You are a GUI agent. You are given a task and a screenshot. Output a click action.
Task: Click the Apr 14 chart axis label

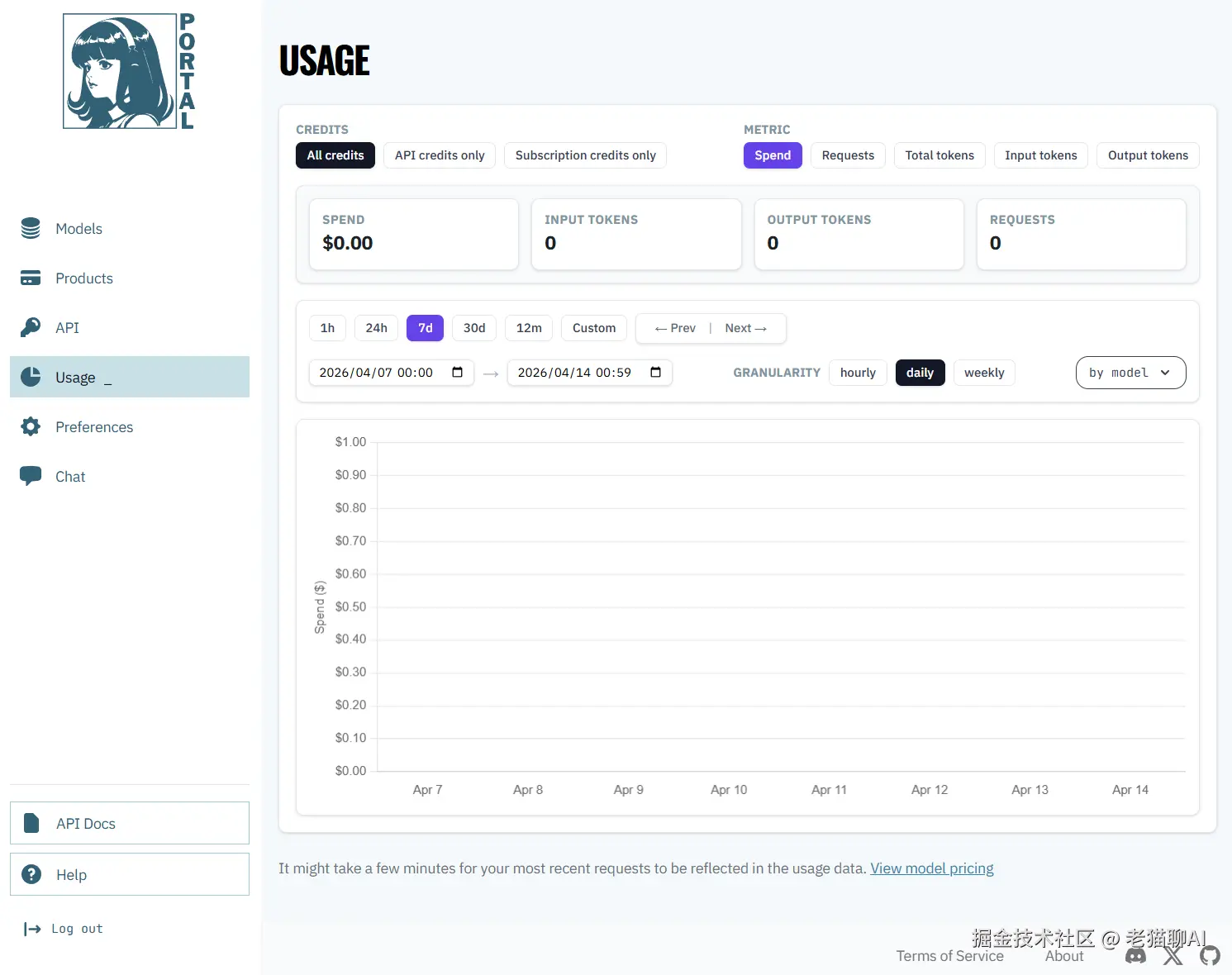1130,790
